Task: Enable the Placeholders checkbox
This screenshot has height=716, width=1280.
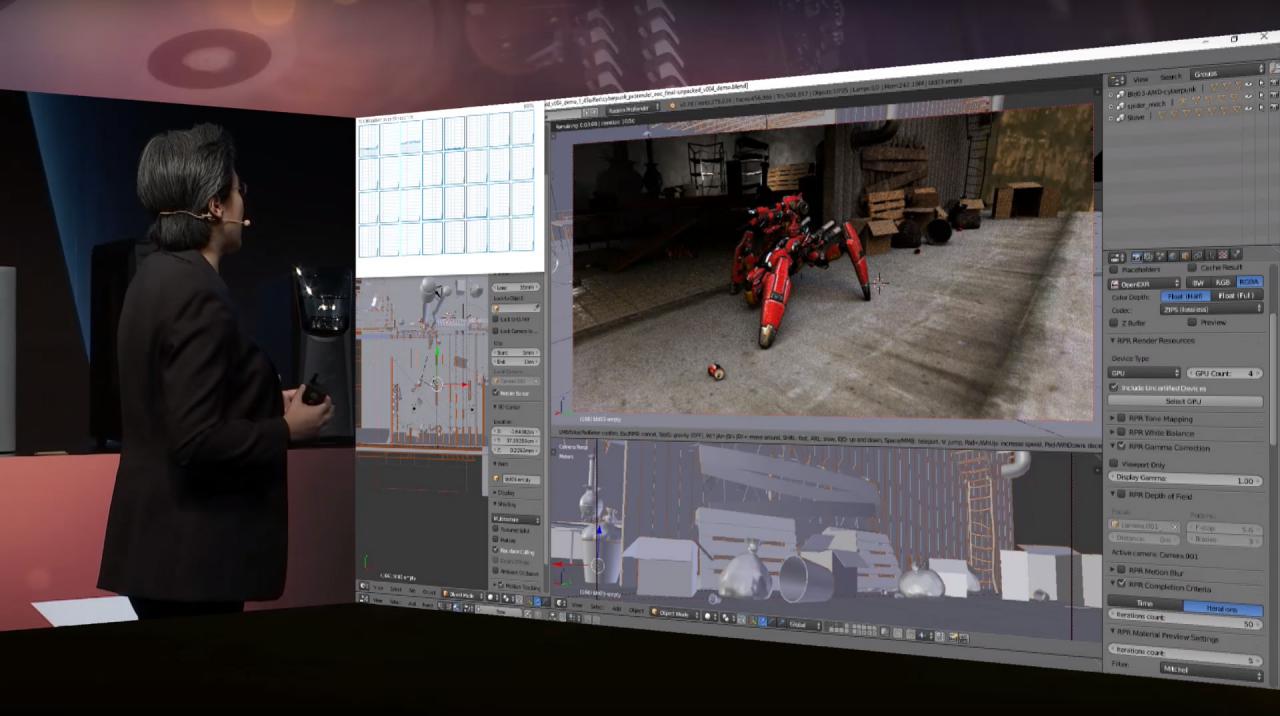Action: pyautogui.click(x=1113, y=269)
